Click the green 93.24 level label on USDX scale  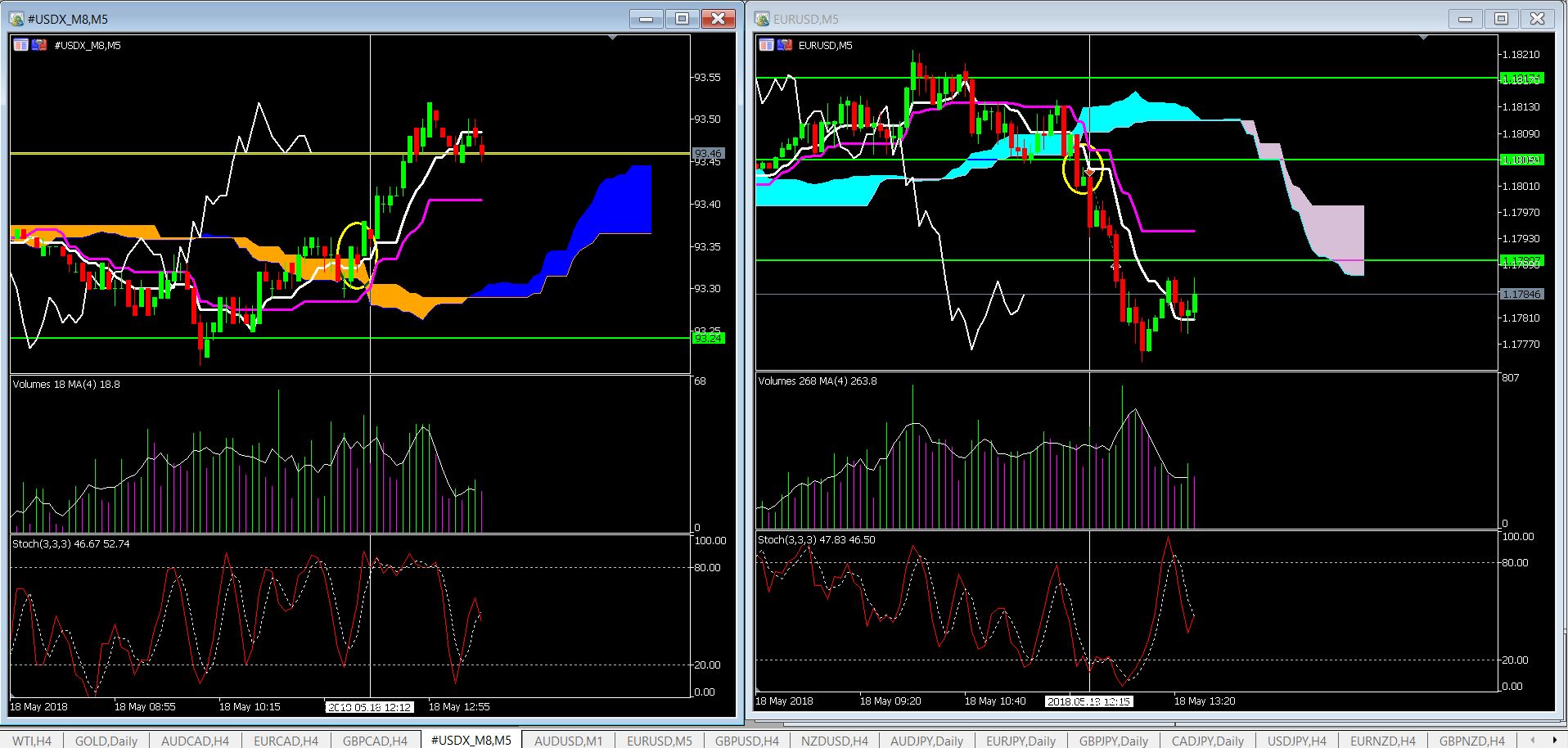(x=708, y=338)
